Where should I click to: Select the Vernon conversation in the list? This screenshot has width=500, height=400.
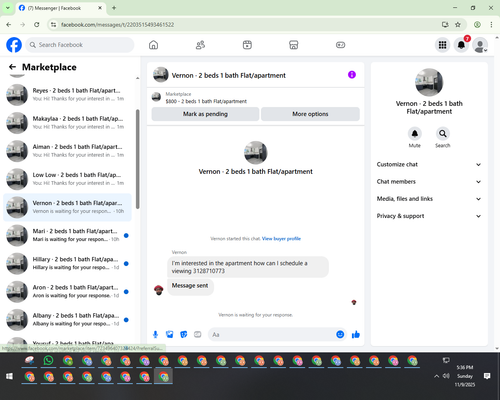click(67, 207)
